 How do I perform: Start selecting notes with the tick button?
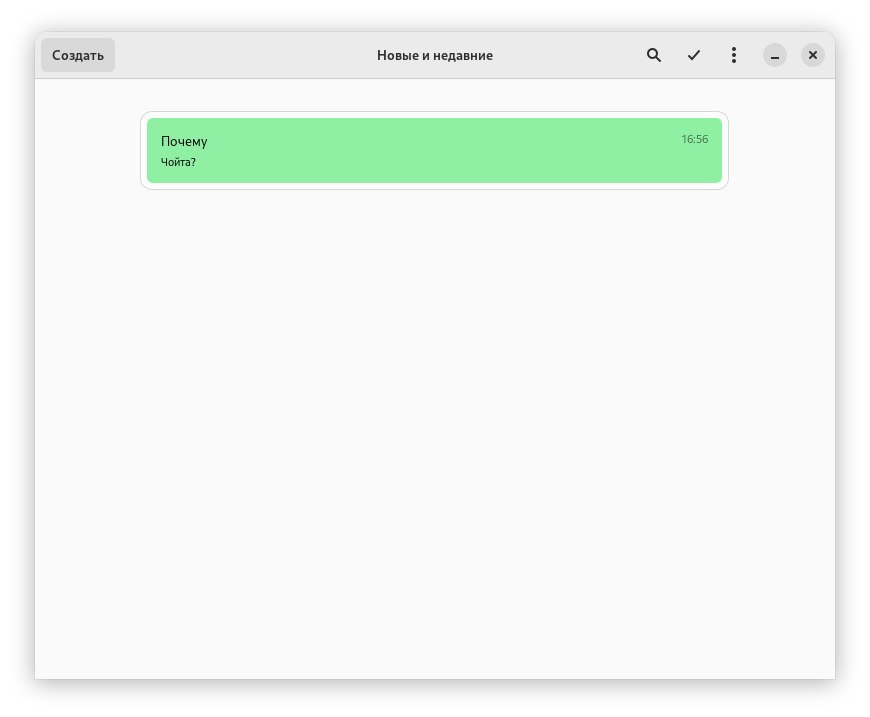[x=694, y=55]
